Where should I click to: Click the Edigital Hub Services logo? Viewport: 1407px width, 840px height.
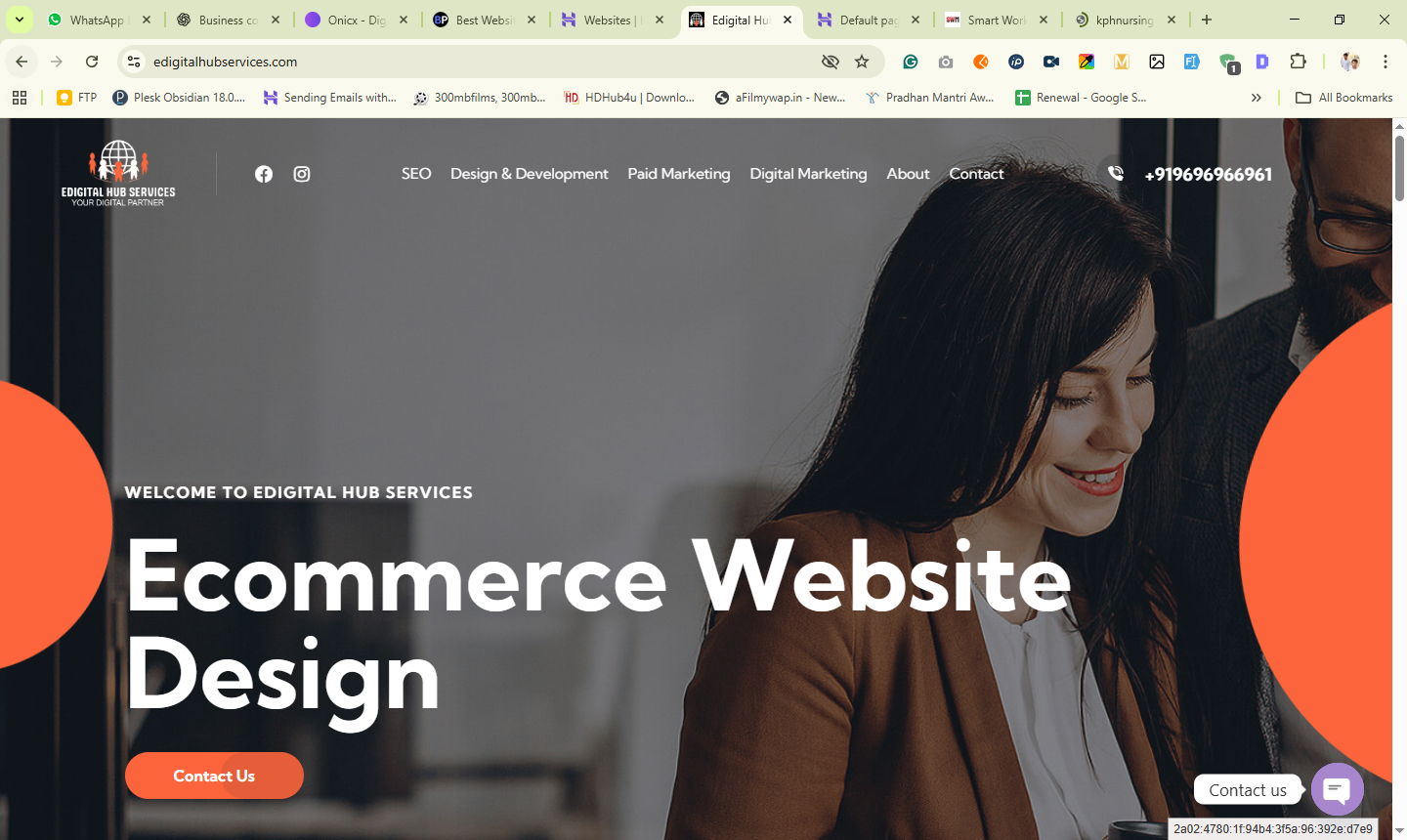(x=118, y=173)
